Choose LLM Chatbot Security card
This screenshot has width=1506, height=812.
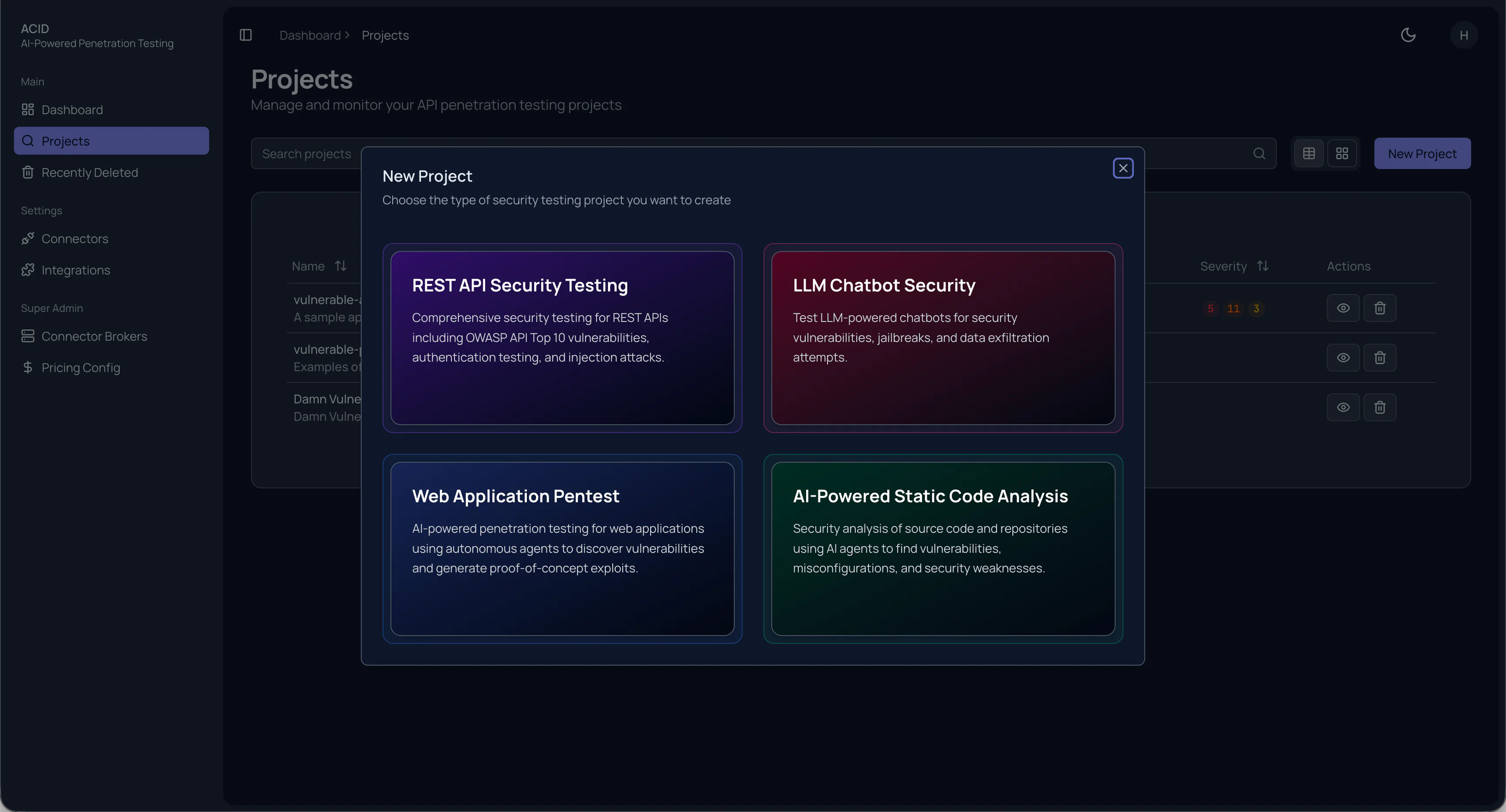click(x=943, y=338)
